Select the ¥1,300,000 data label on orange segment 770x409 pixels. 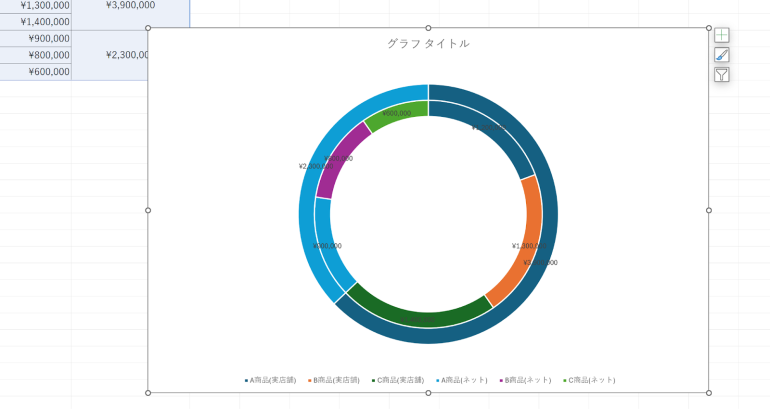click(x=529, y=246)
